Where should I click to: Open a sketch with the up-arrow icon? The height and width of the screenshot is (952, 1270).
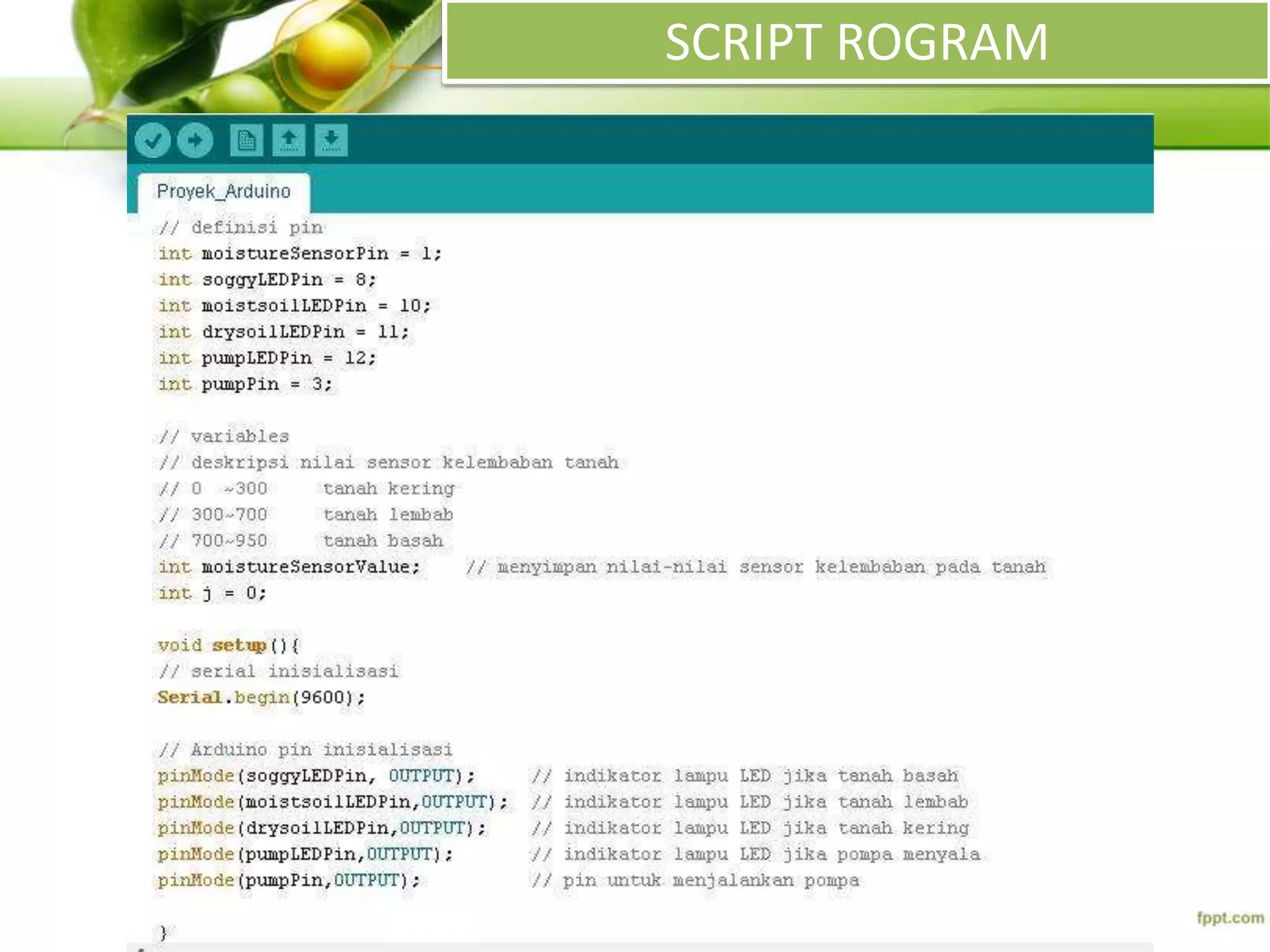tap(288, 140)
